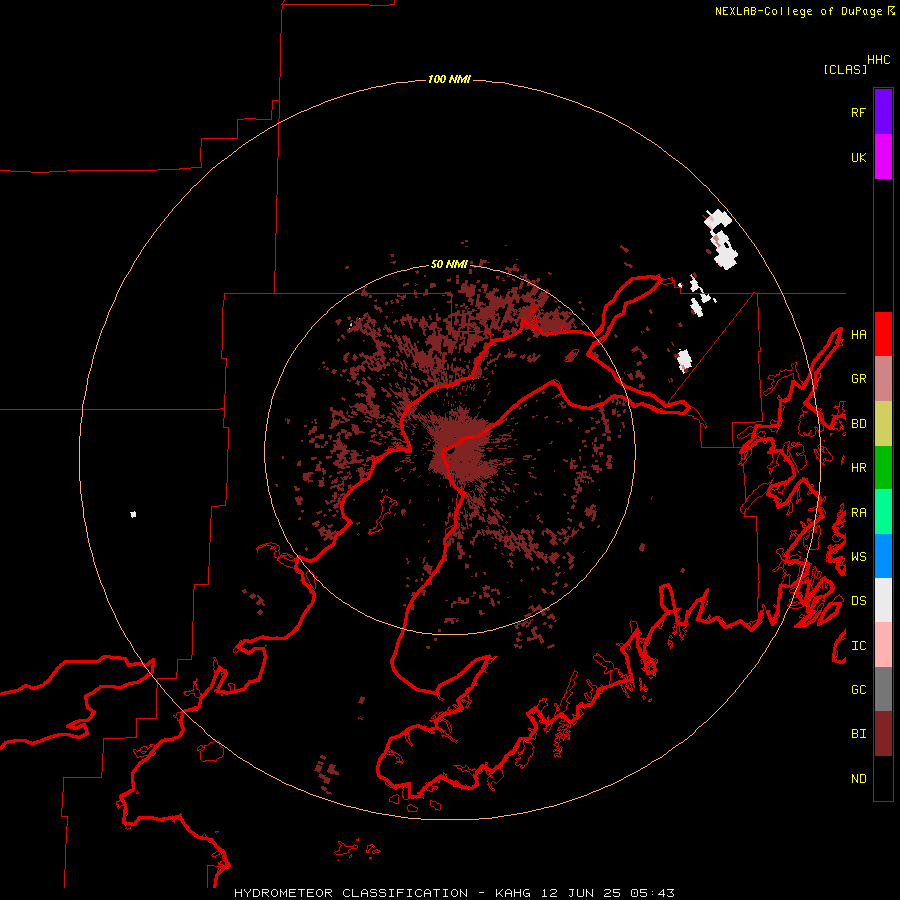Choose the DS white legend swatch
This screenshot has height=900, width=900.
pyautogui.click(x=883, y=600)
